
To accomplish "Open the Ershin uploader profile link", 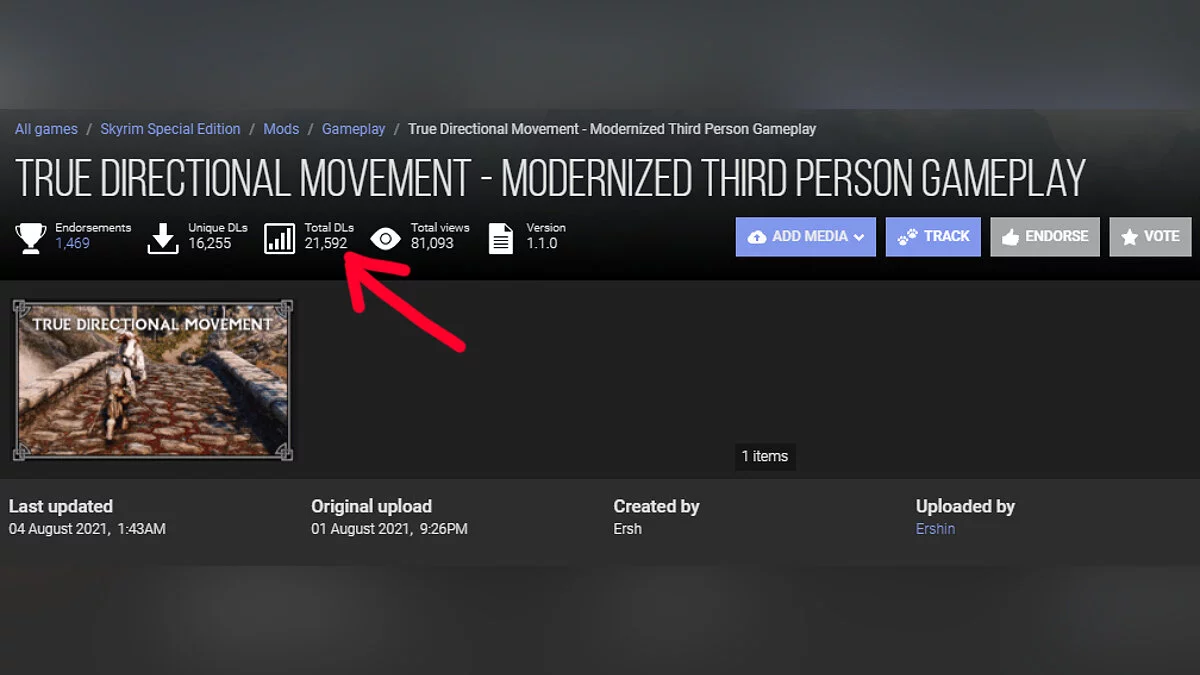I will click(935, 529).
